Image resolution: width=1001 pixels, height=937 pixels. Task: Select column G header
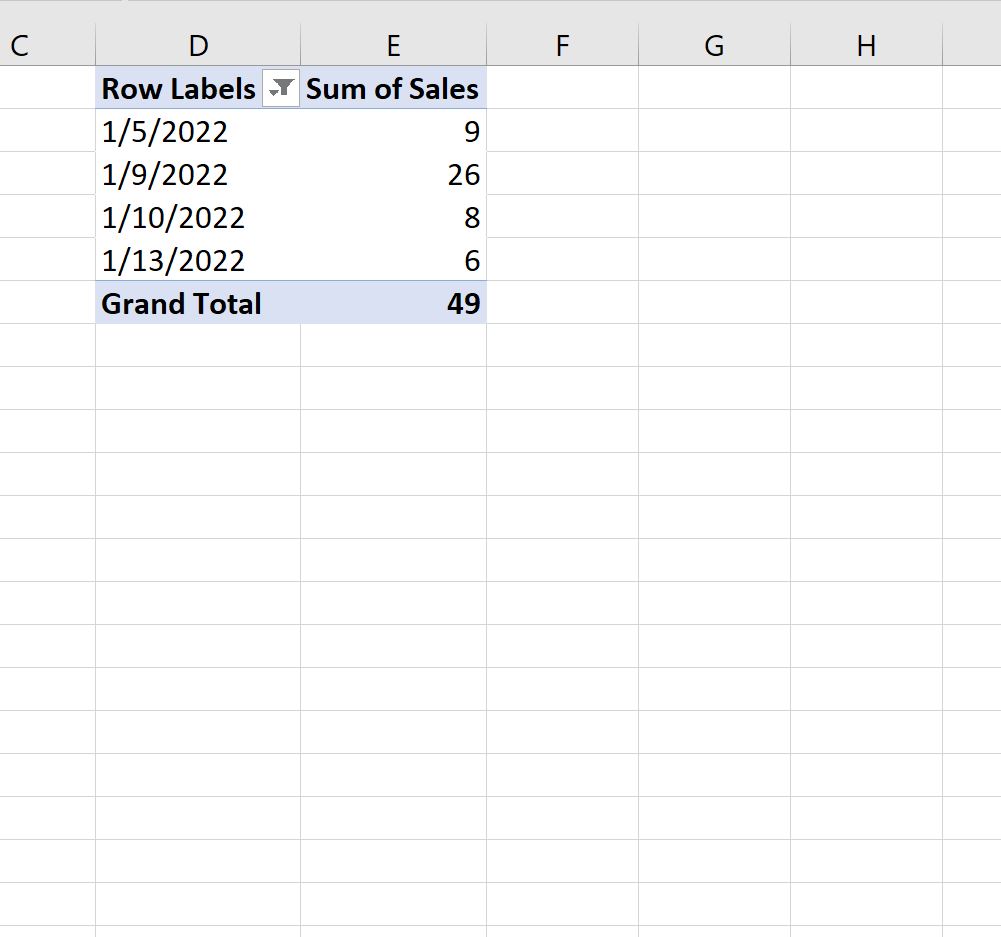[x=714, y=45]
